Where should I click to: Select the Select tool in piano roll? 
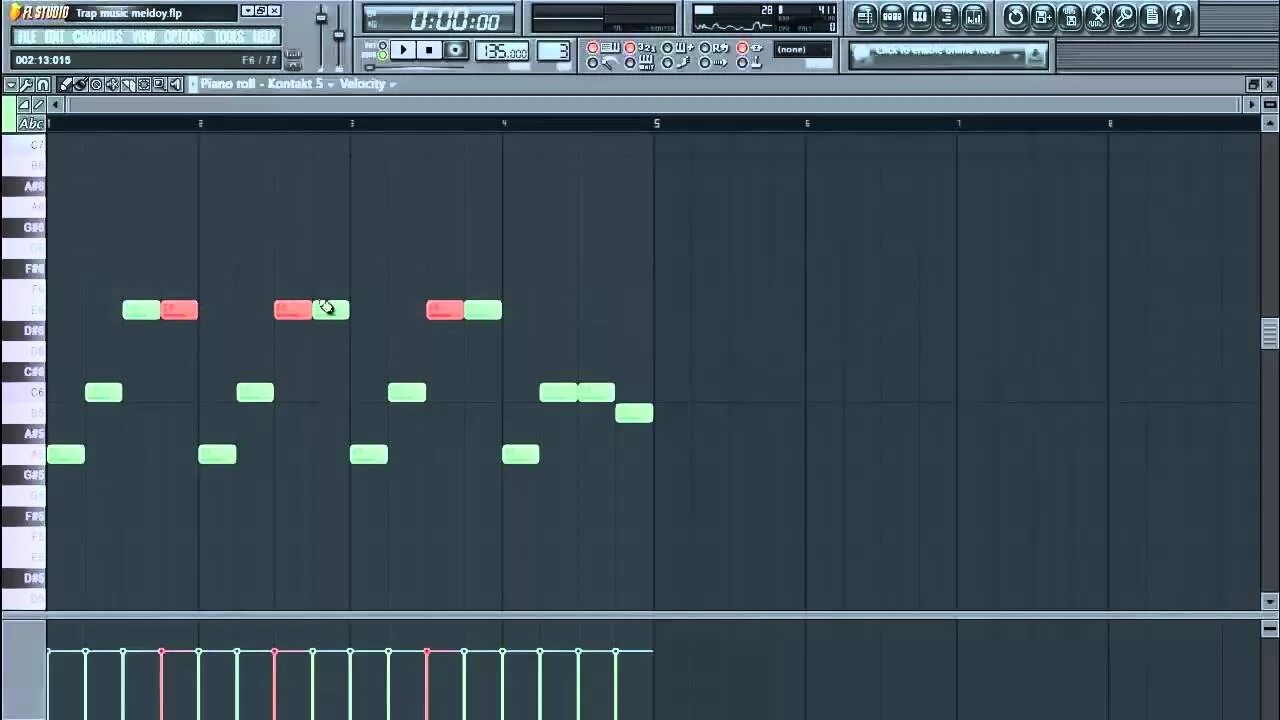(x=144, y=84)
